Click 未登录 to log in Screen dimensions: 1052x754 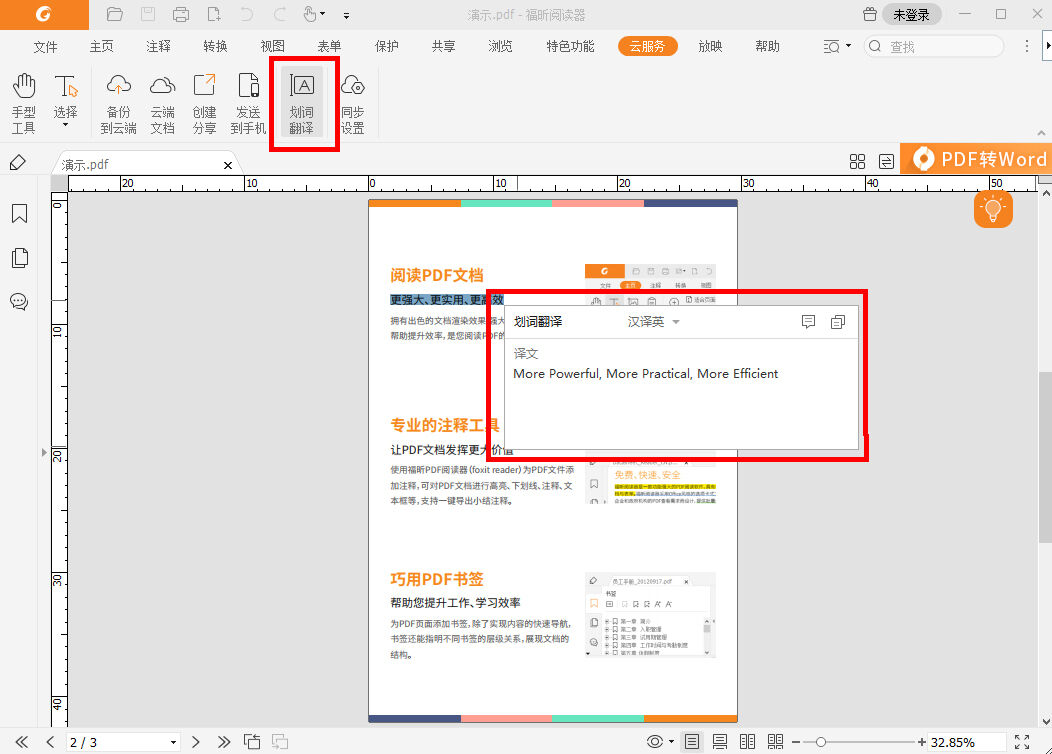point(913,15)
